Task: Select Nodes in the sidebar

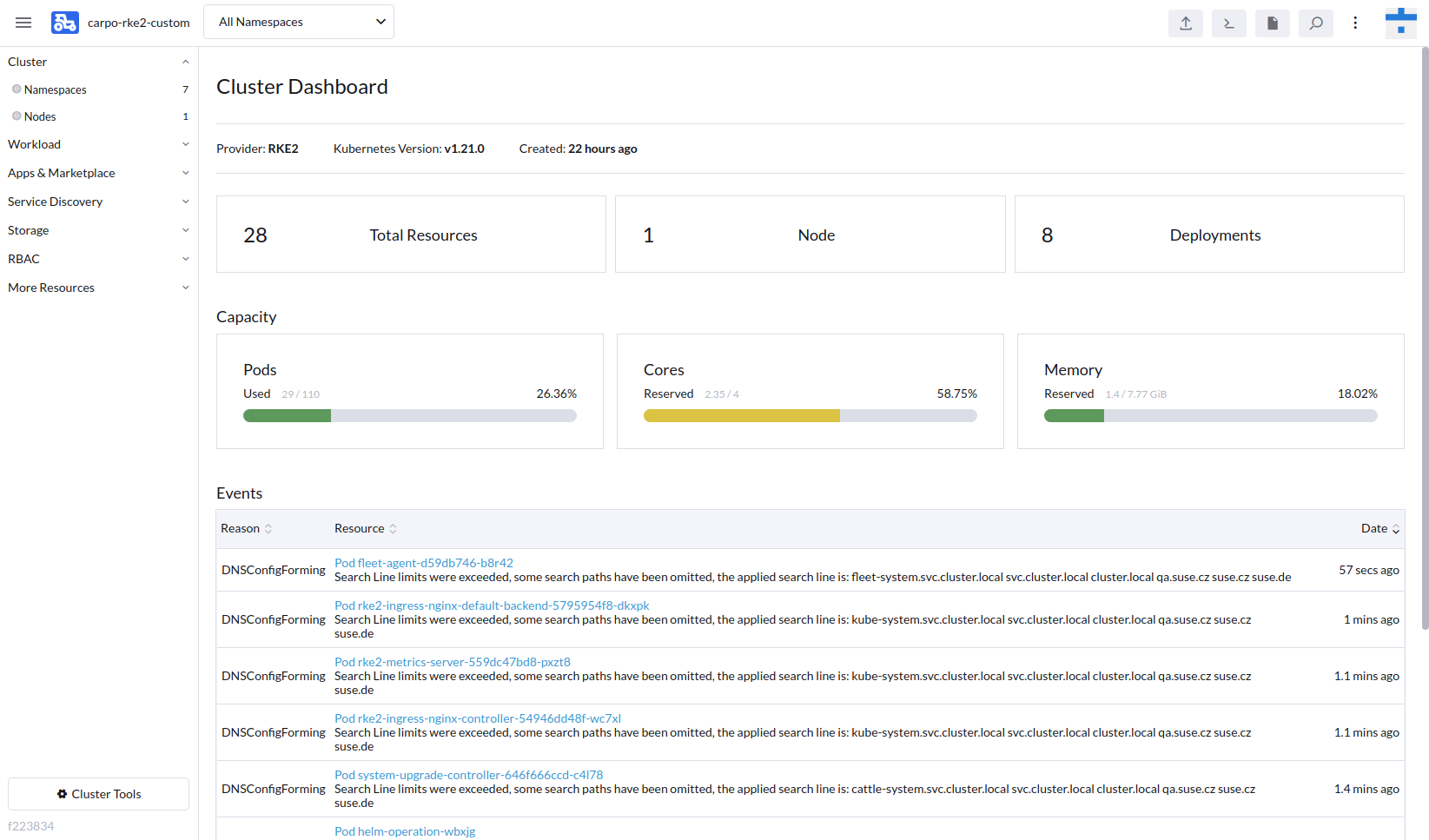Action: point(42,116)
